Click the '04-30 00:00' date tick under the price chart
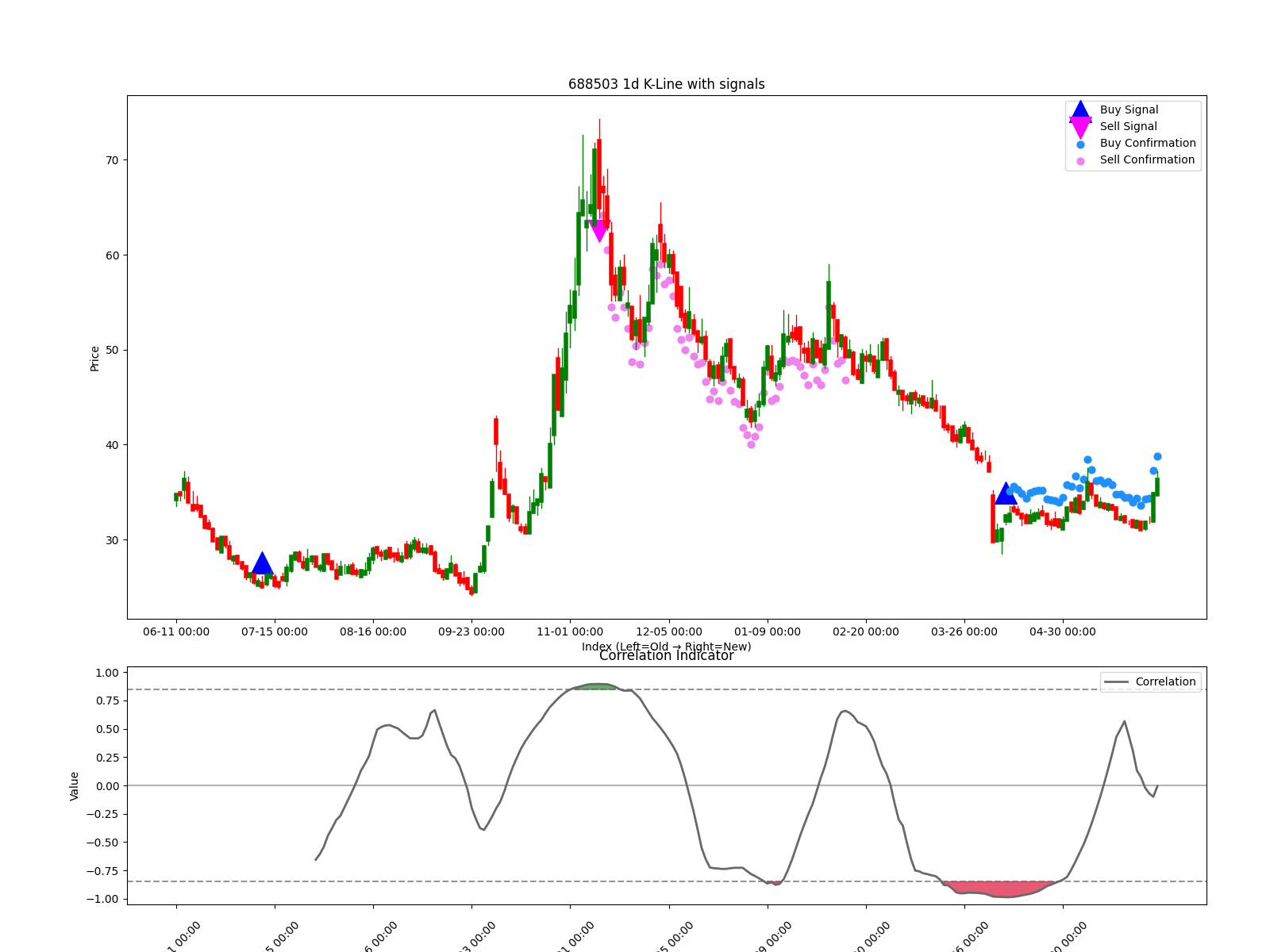This screenshot has width=1270, height=952. (x=1063, y=632)
